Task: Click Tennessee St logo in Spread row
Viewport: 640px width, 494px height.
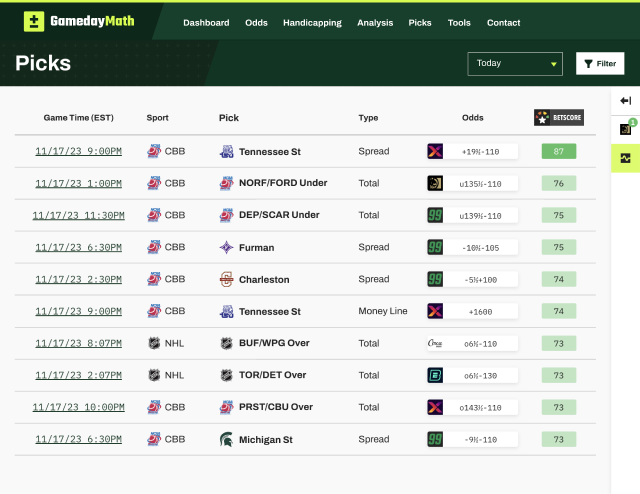Action: tap(227, 151)
